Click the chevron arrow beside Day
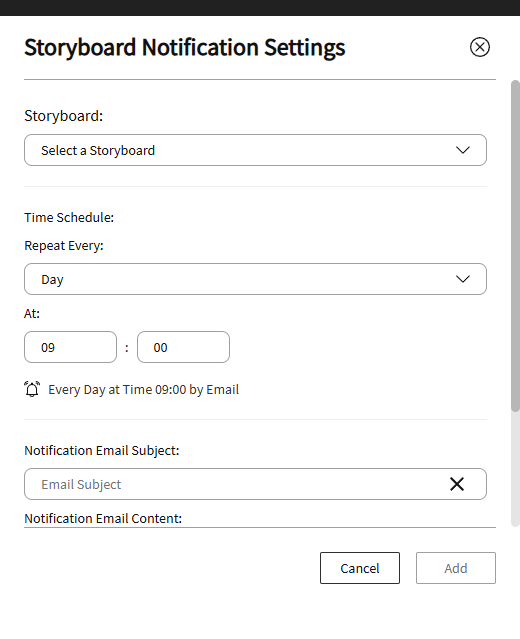The height and width of the screenshot is (639, 520). (x=463, y=279)
